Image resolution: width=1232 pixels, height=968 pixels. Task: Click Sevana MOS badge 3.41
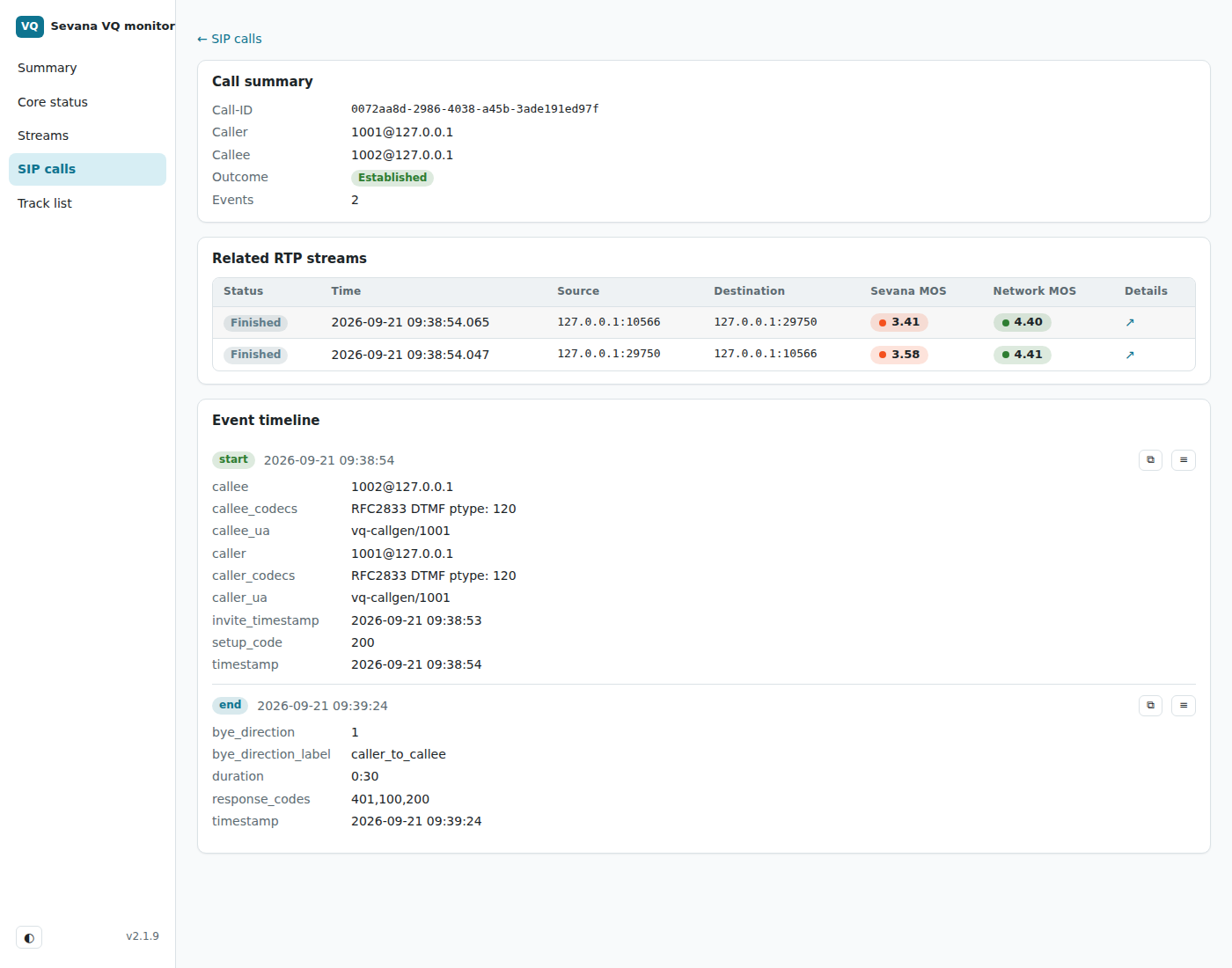coord(899,322)
